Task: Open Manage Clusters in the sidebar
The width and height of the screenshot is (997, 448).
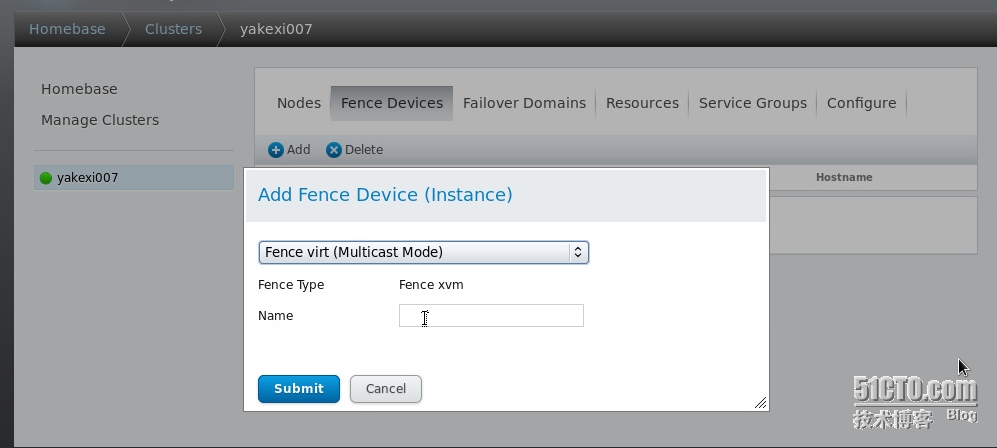Action: 100,120
